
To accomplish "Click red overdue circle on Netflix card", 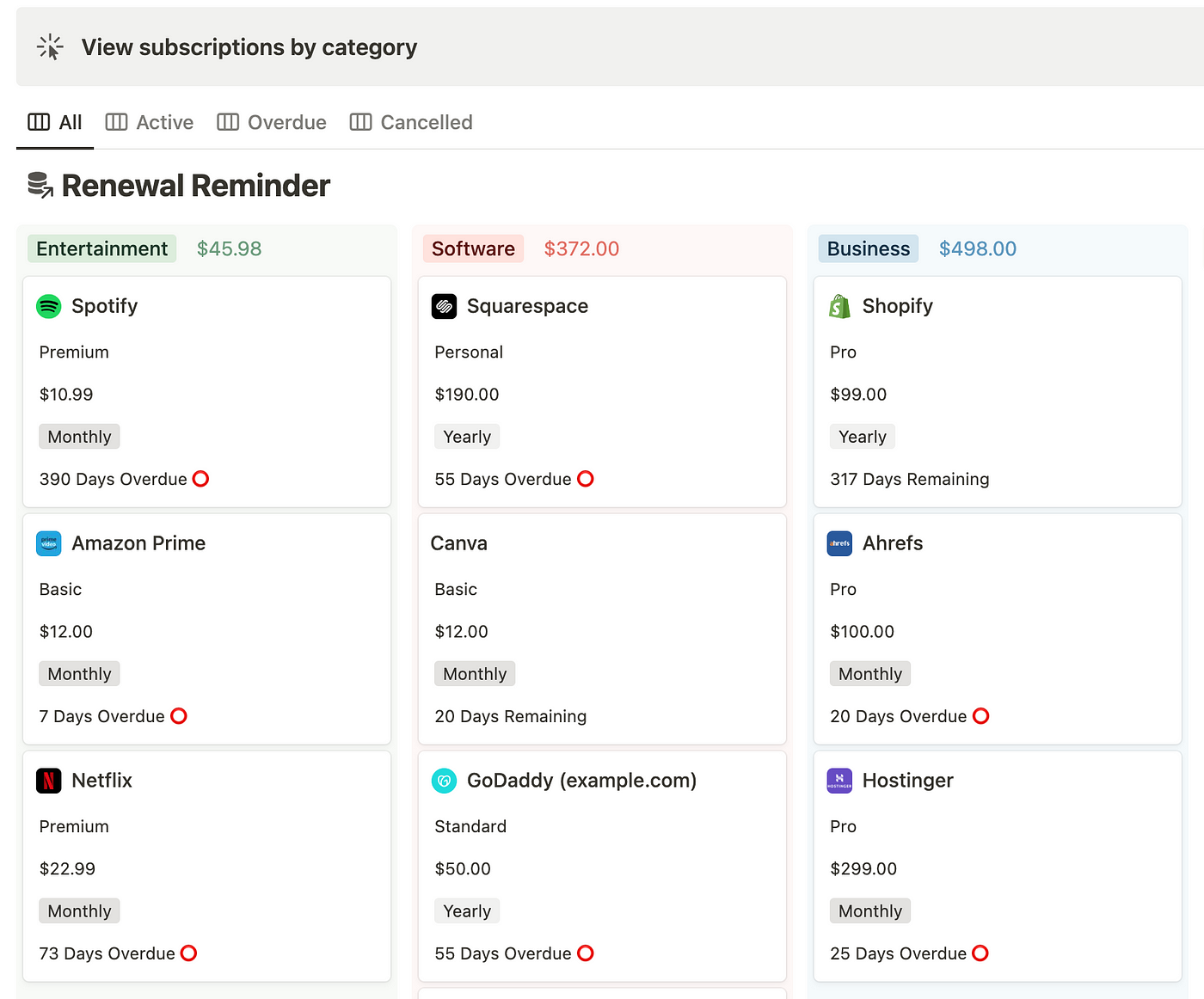I will [189, 953].
